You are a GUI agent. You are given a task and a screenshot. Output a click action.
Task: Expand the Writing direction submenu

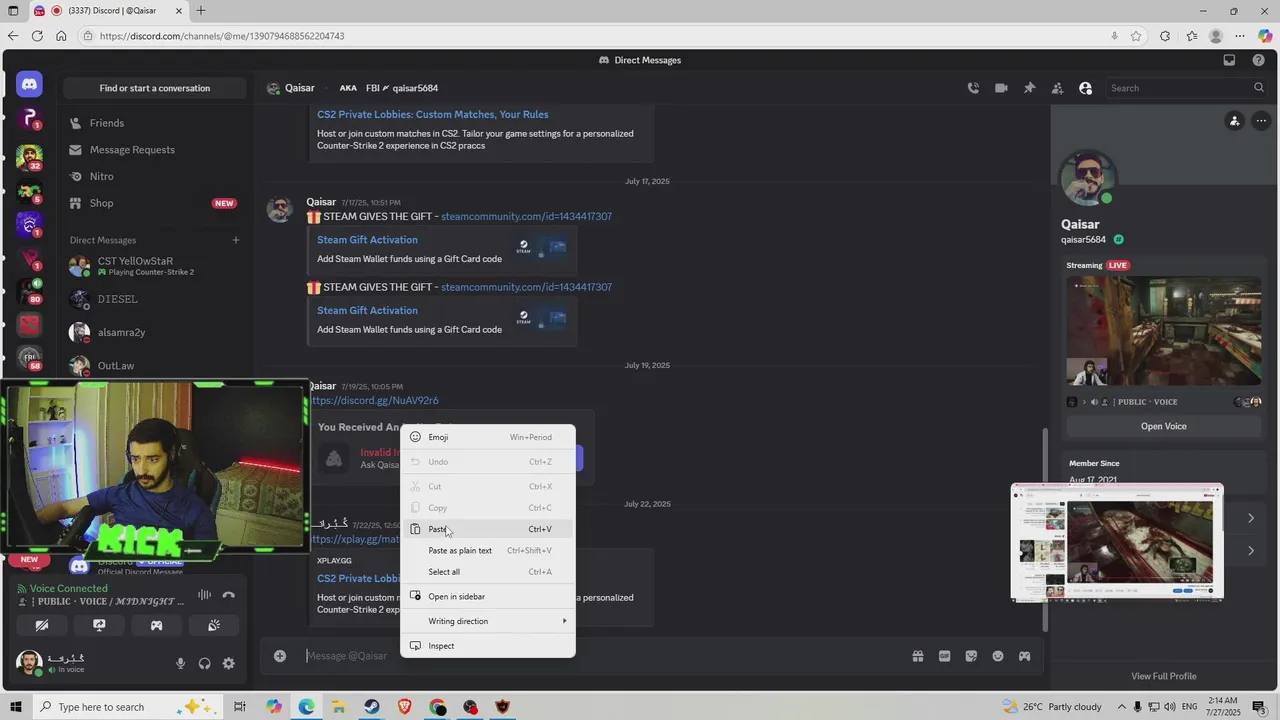coord(488,621)
